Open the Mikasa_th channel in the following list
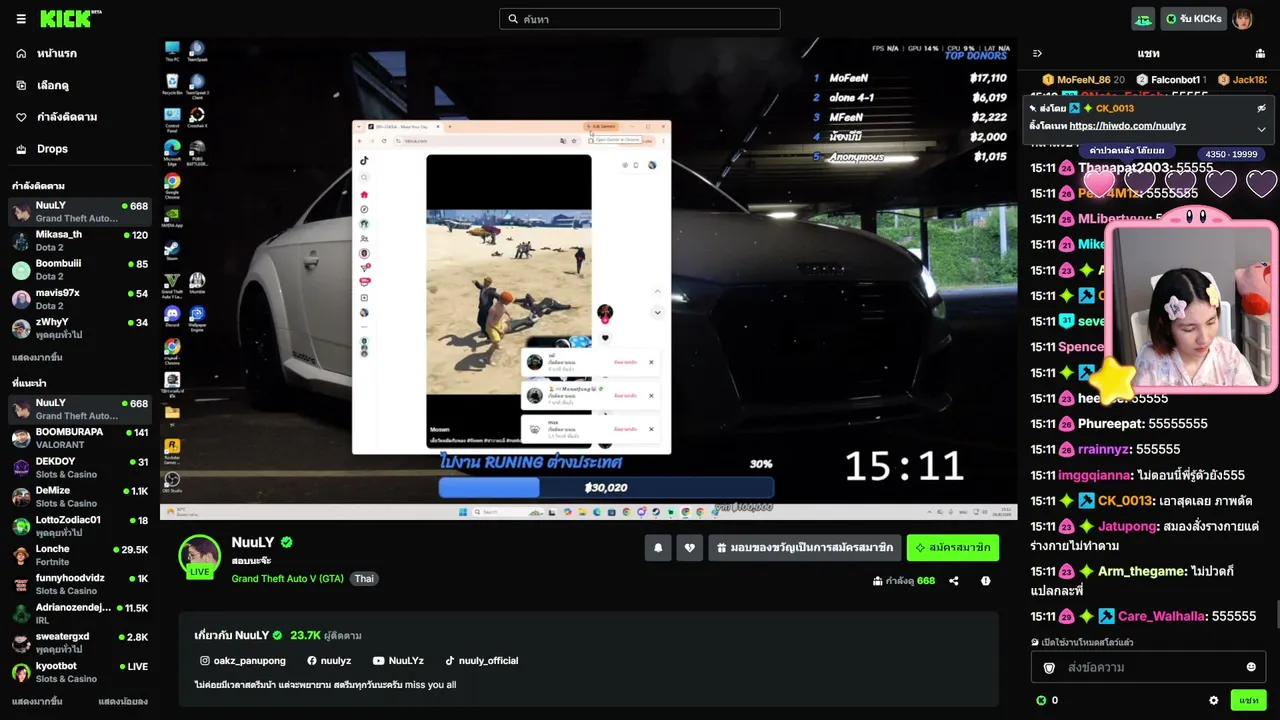 [x=80, y=241]
